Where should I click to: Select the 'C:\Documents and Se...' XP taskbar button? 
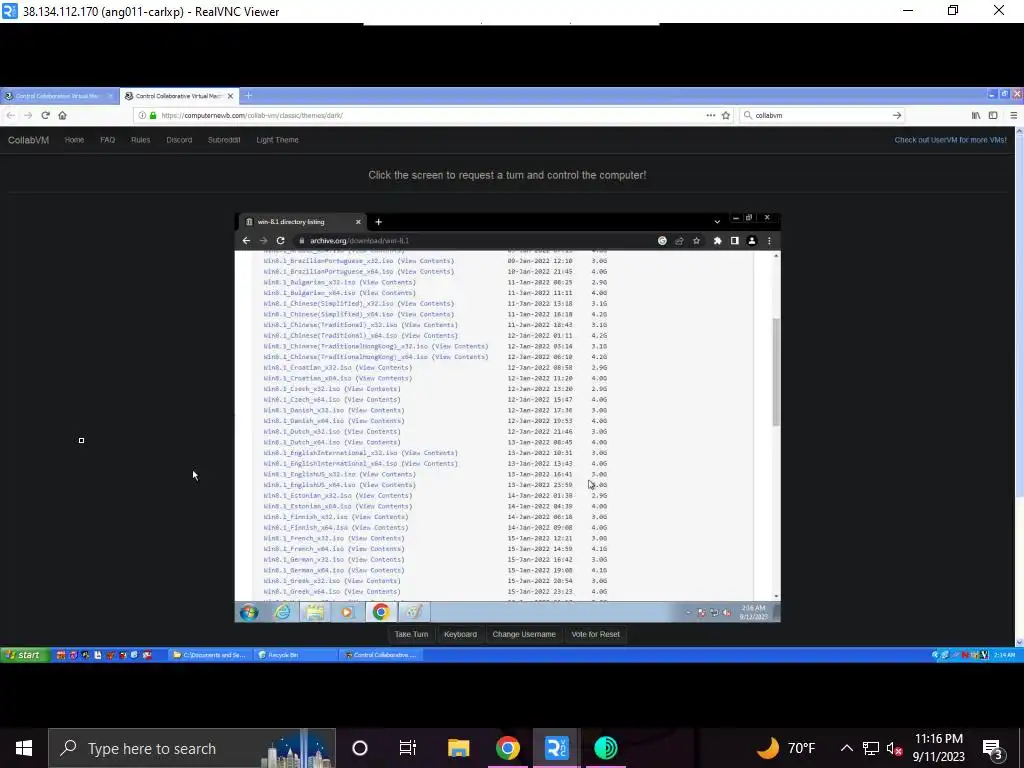210,655
